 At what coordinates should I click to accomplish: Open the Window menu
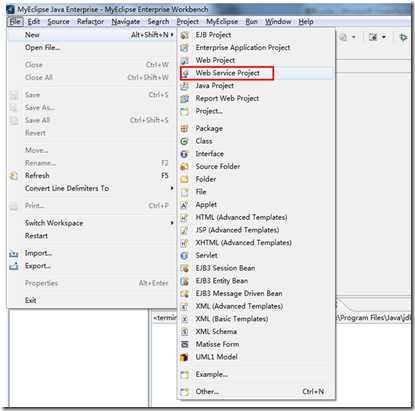pos(278,22)
